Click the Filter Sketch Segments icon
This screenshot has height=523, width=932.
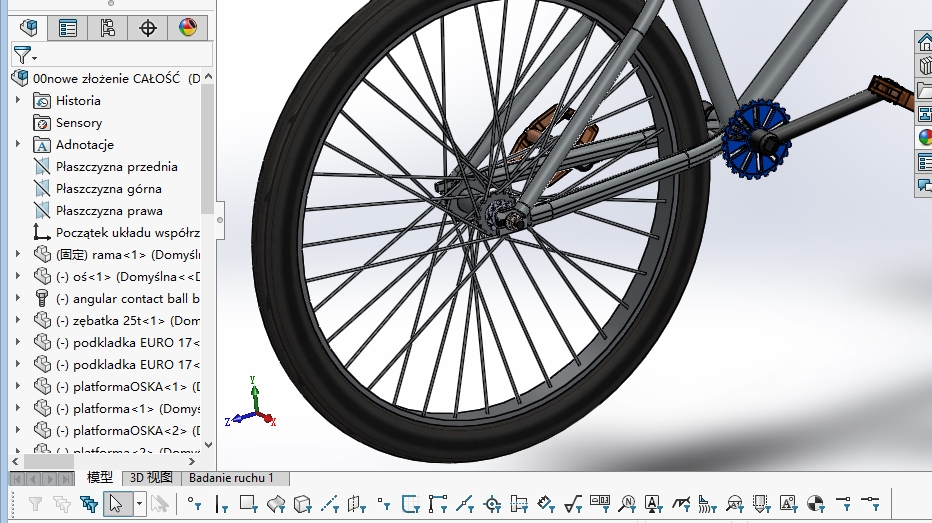tap(438, 505)
